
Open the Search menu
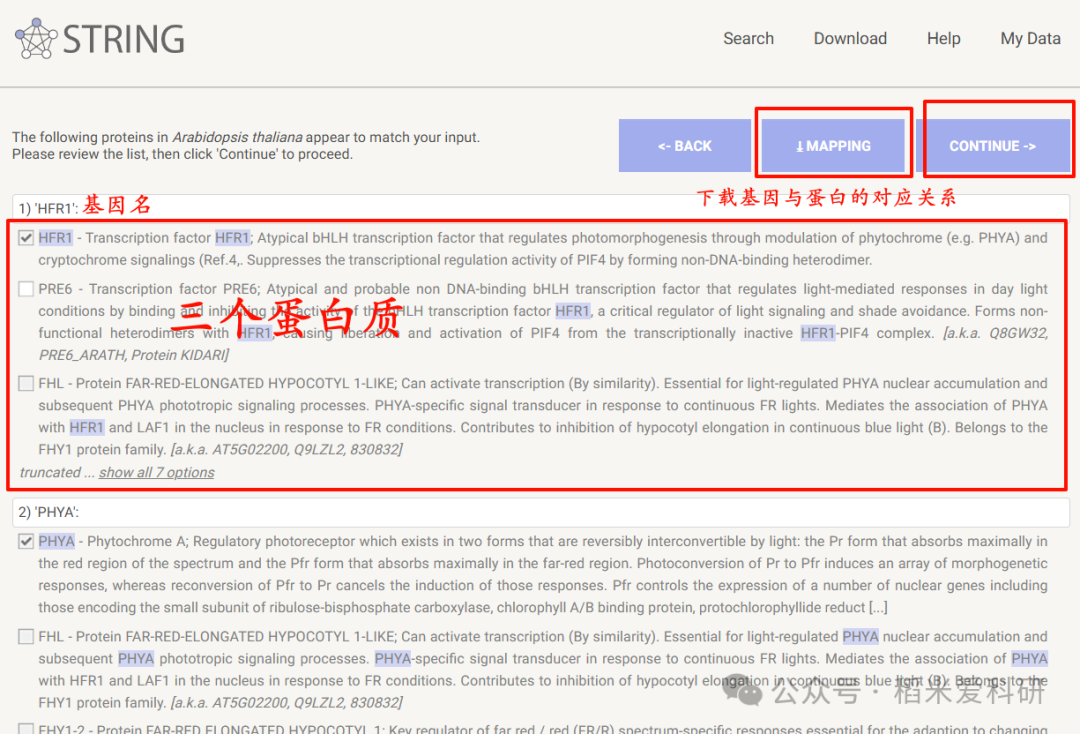[x=748, y=39]
